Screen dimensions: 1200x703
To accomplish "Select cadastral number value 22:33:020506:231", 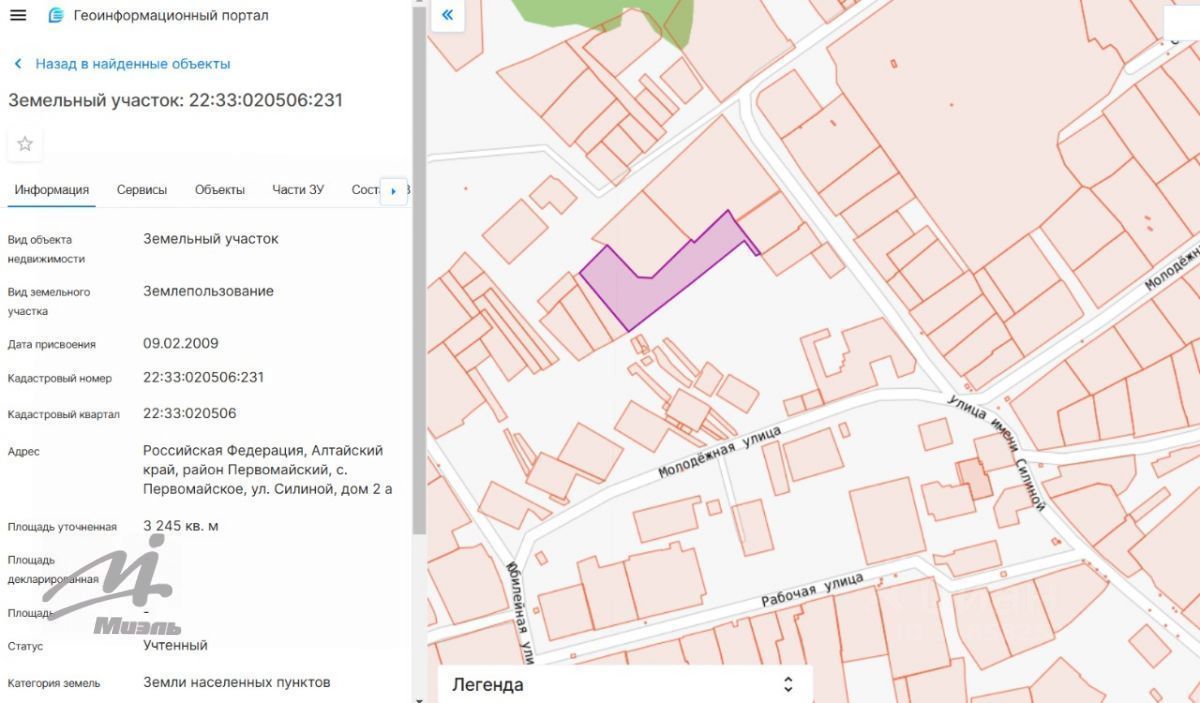I will tap(204, 377).
